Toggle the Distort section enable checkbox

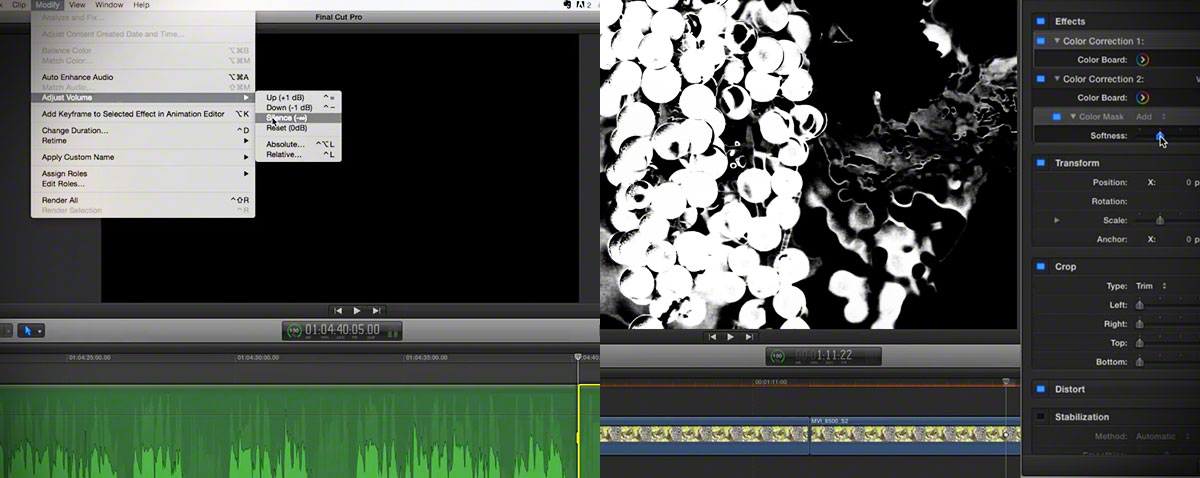1040,389
